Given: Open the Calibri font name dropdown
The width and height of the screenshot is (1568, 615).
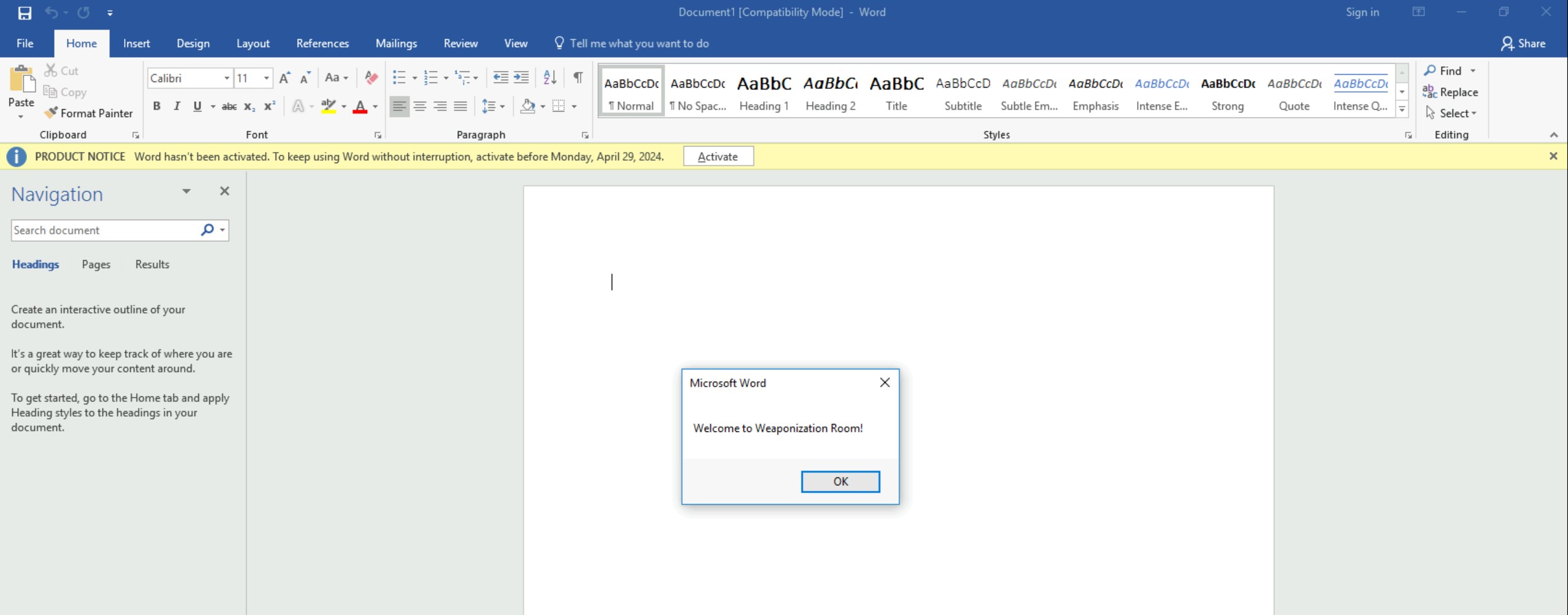Looking at the screenshot, I should pos(227,78).
